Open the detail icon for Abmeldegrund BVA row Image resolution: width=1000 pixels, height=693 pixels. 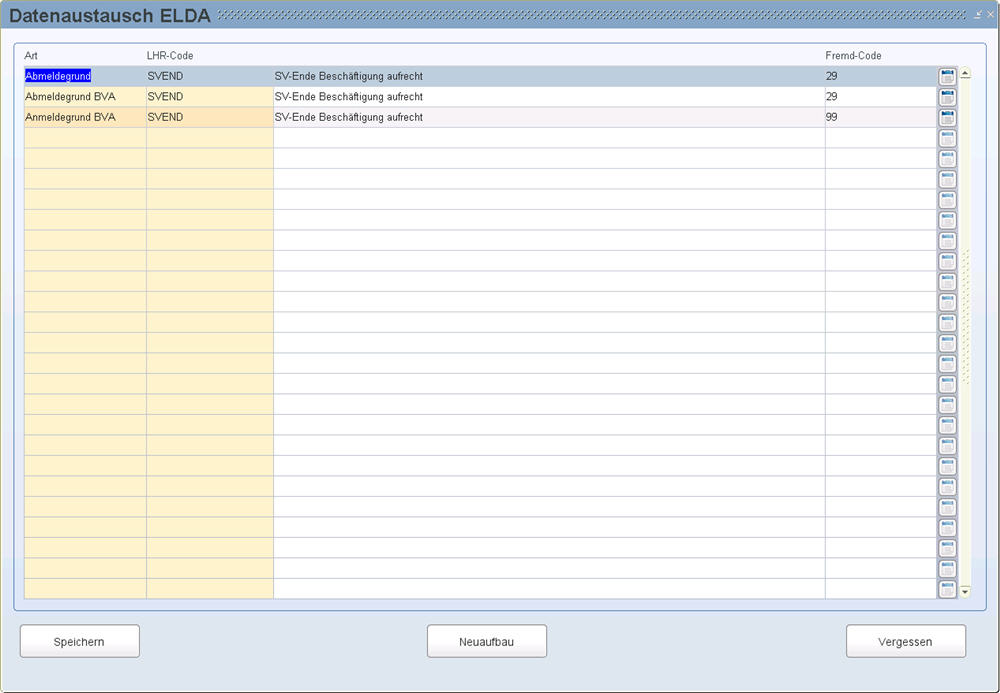(x=947, y=97)
